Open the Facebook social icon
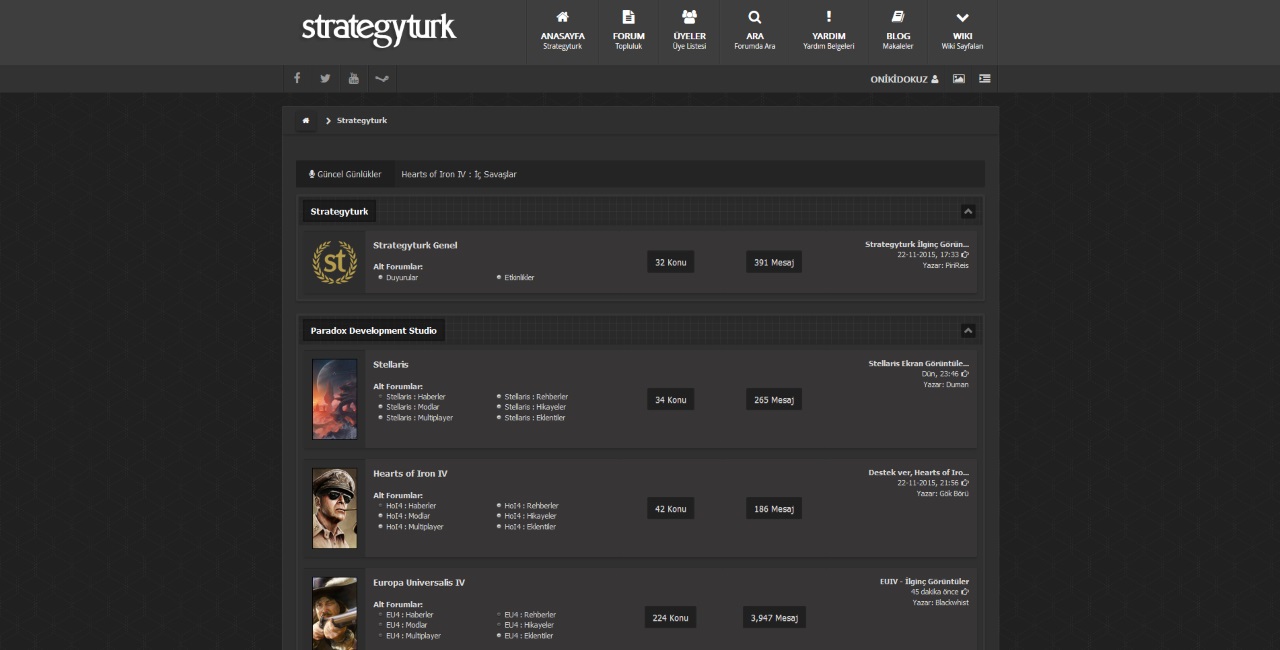Screen dimensions: 1280x650 point(297,78)
